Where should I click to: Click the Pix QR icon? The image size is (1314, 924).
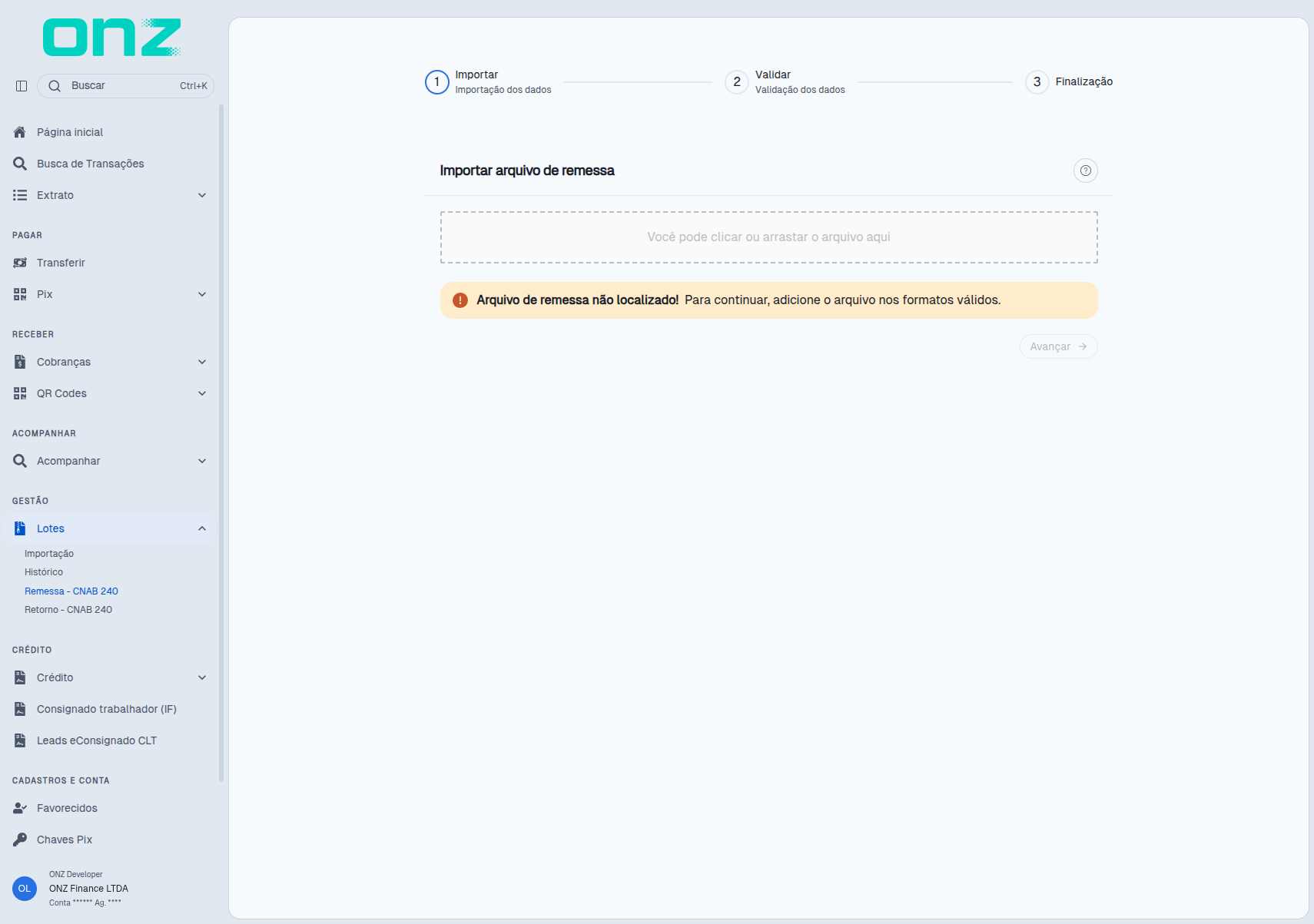coord(20,294)
